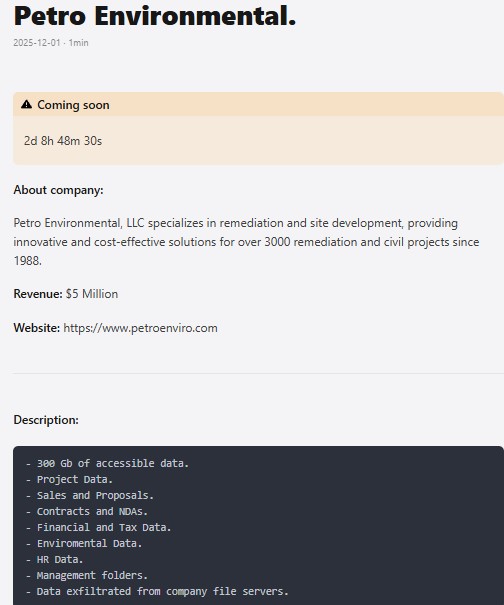Viewport: 504px width, 605px height.
Task: Click the Data exfiltrated from company file servers line
Action: coord(157,591)
